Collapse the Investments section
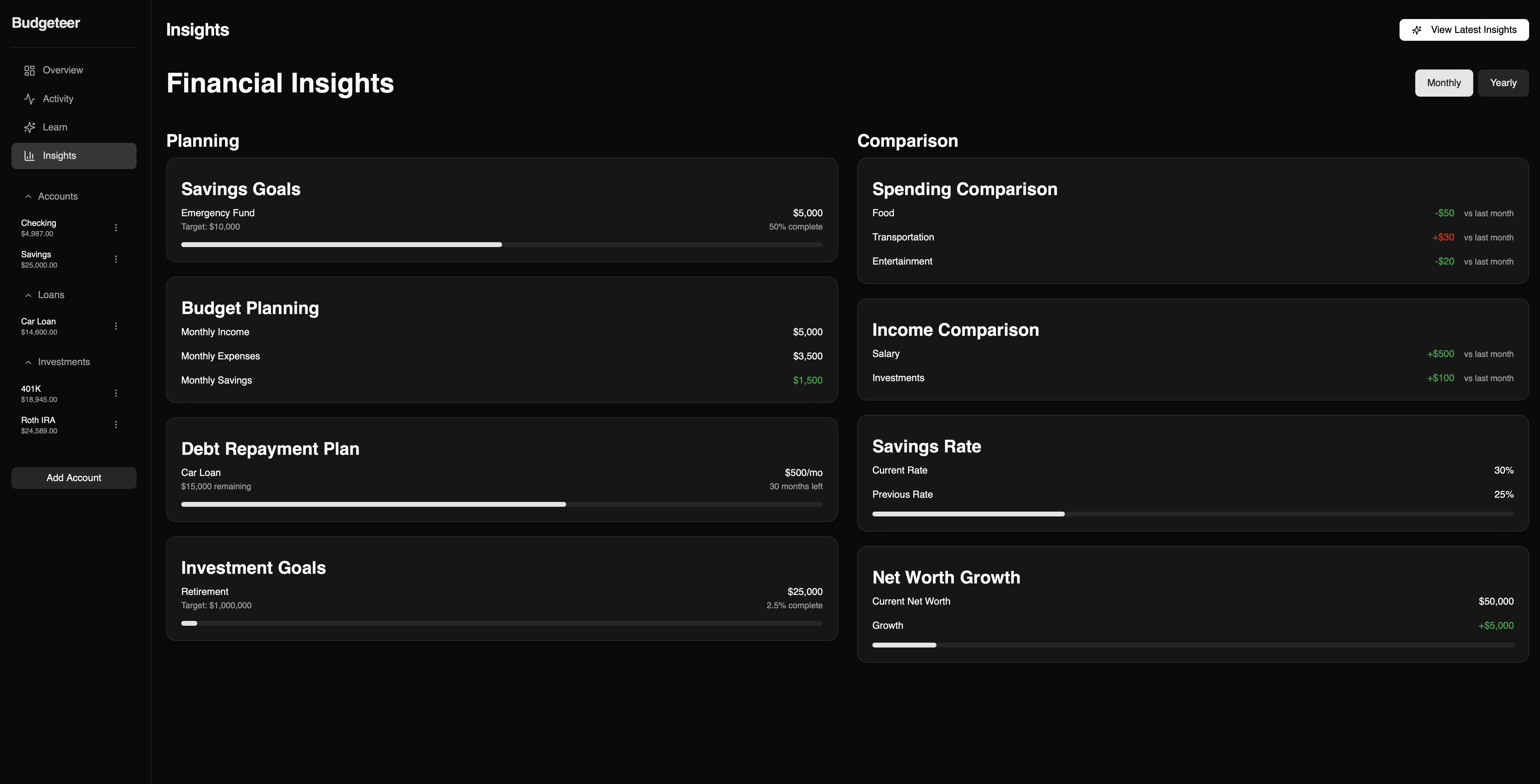This screenshot has width=1540, height=784. pos(28,362)
